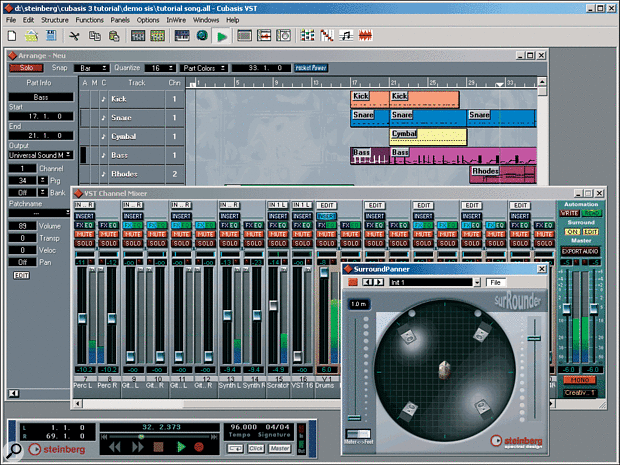Select next preset arrow in SurroundPanner
The height and width of the screenshot is (465, 620).
(378, 282)
